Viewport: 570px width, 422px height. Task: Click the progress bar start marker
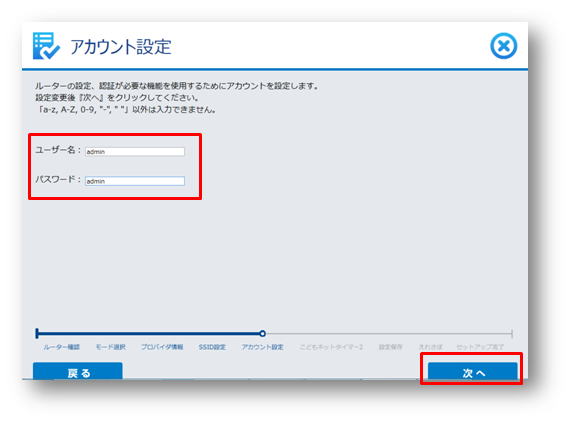(x=37, y=333)
